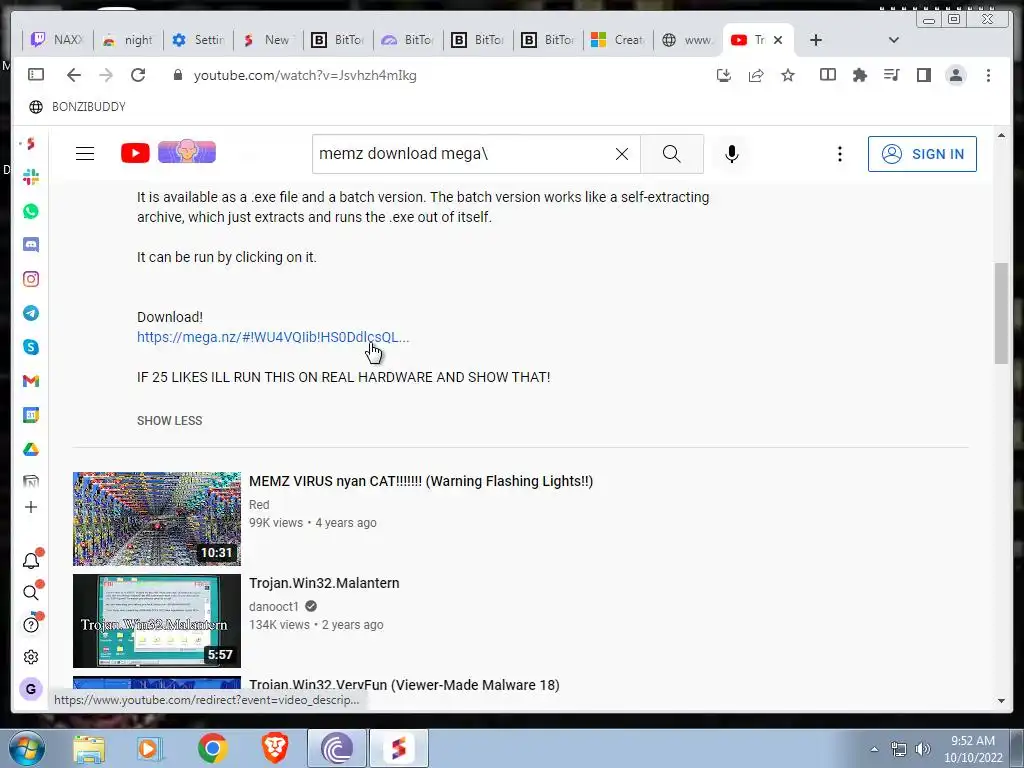Expand the tab search dropdown arrow
This screenshot has height=768, width=1024.
pos(894,40)
